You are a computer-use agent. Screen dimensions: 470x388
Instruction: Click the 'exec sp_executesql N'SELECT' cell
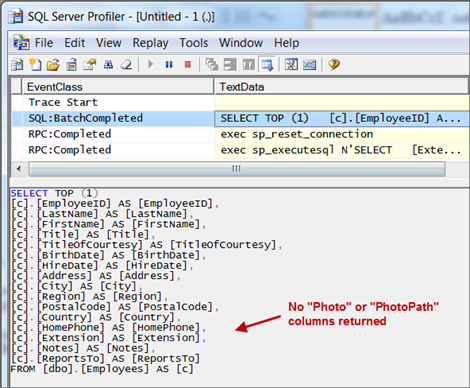(342, 150)
